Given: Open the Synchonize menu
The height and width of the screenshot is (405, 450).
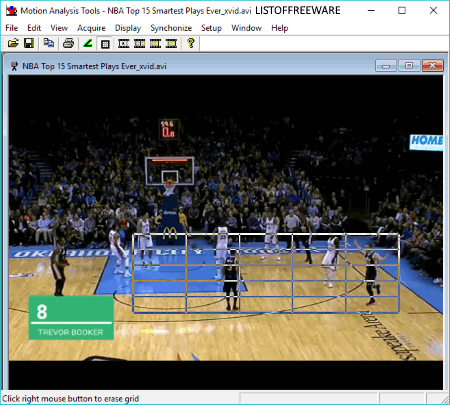Looking at the screenshot, I should click(171, 28).
